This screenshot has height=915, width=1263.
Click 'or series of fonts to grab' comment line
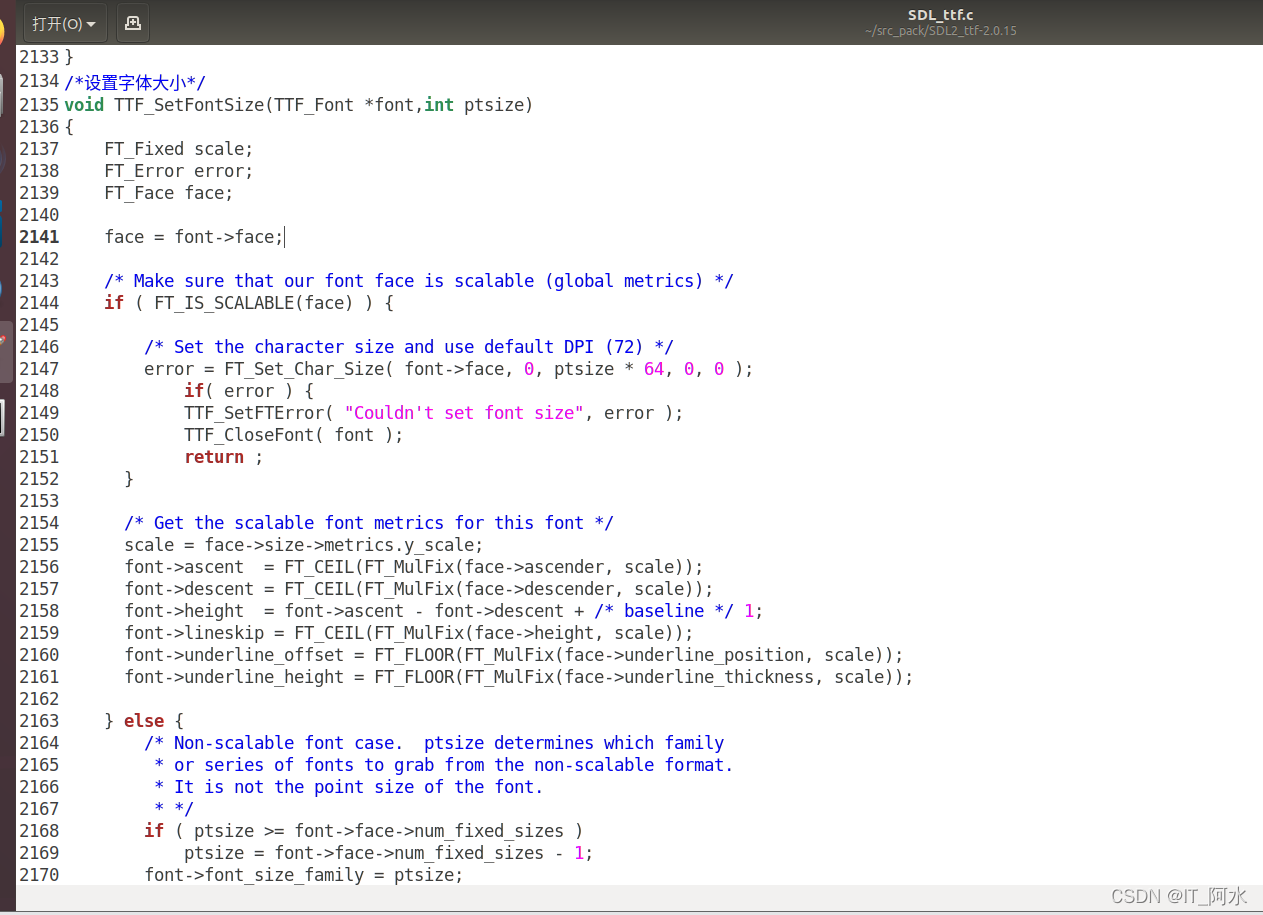(x=444, y=765)
